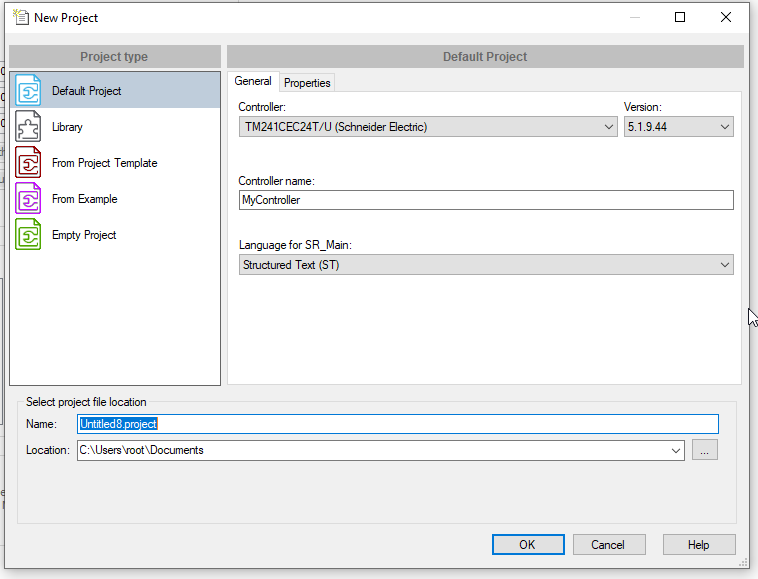This screenshot has width=758, height=579.
Task: Select Empty Project label
Action: 84,235
